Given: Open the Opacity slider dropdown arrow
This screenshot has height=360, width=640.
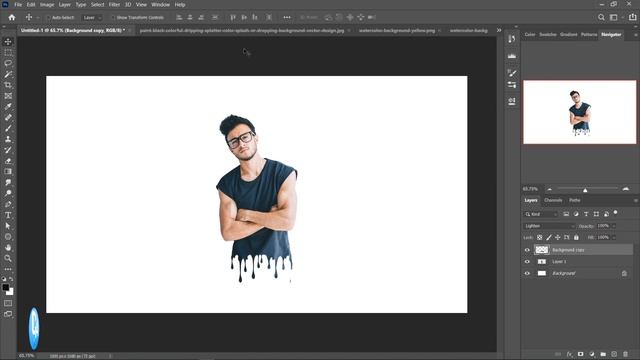Looking at the screenshot, I should point(614,226).
